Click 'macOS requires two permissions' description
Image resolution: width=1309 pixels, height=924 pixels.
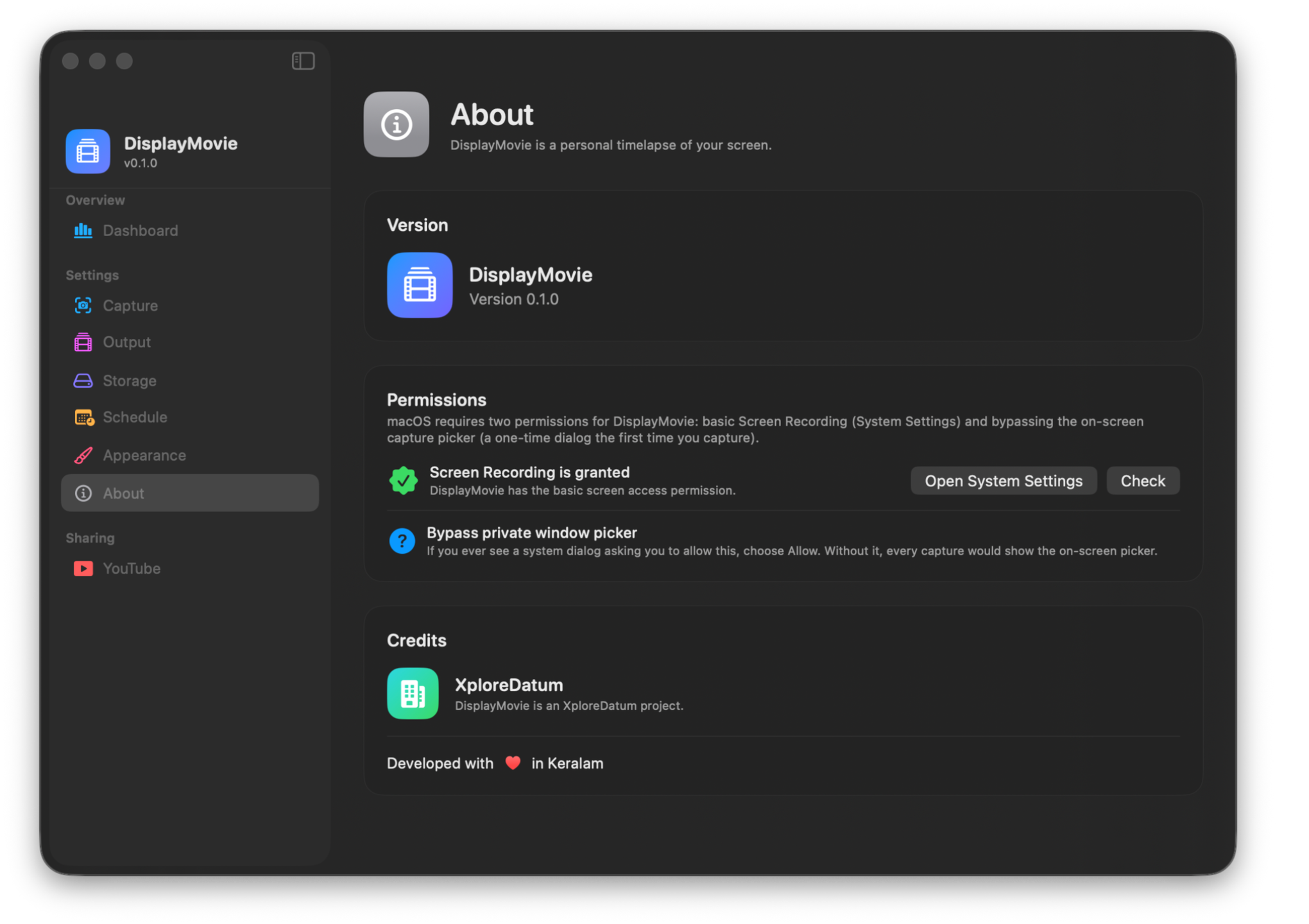click(x=765, y=429)
